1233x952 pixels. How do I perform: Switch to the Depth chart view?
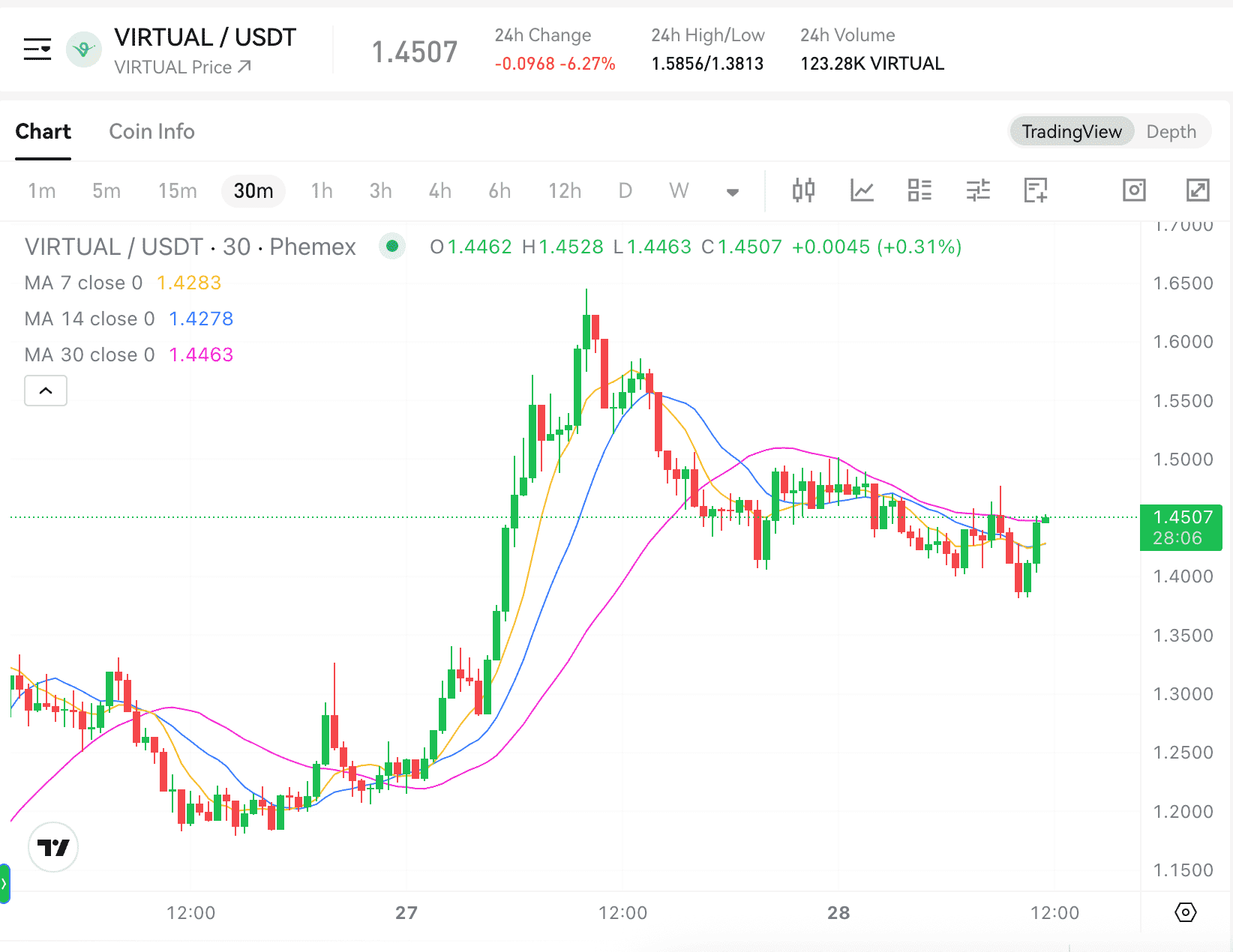pyautogui.click(x=1171, y=132)
